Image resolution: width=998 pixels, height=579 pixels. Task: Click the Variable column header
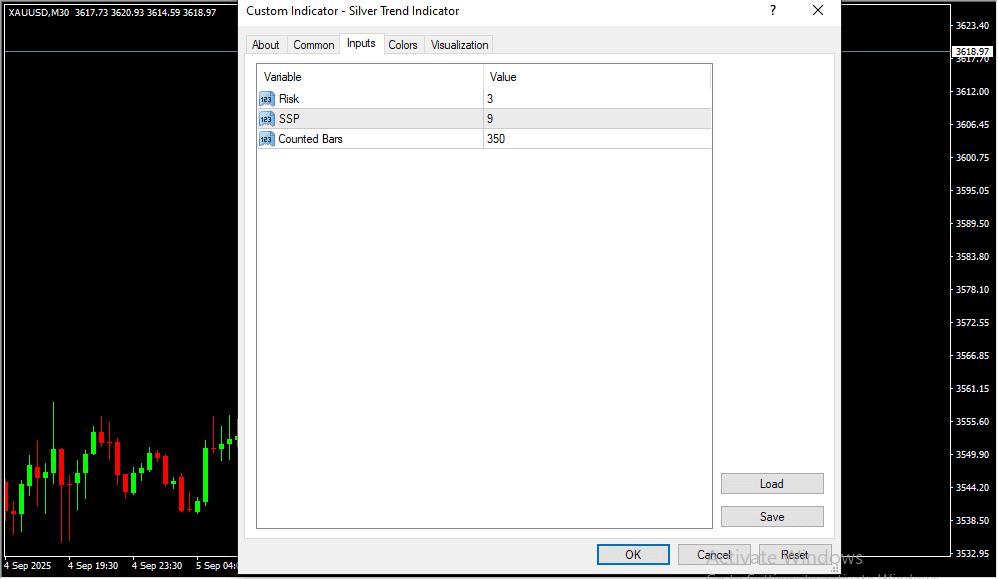pos(370,77)
